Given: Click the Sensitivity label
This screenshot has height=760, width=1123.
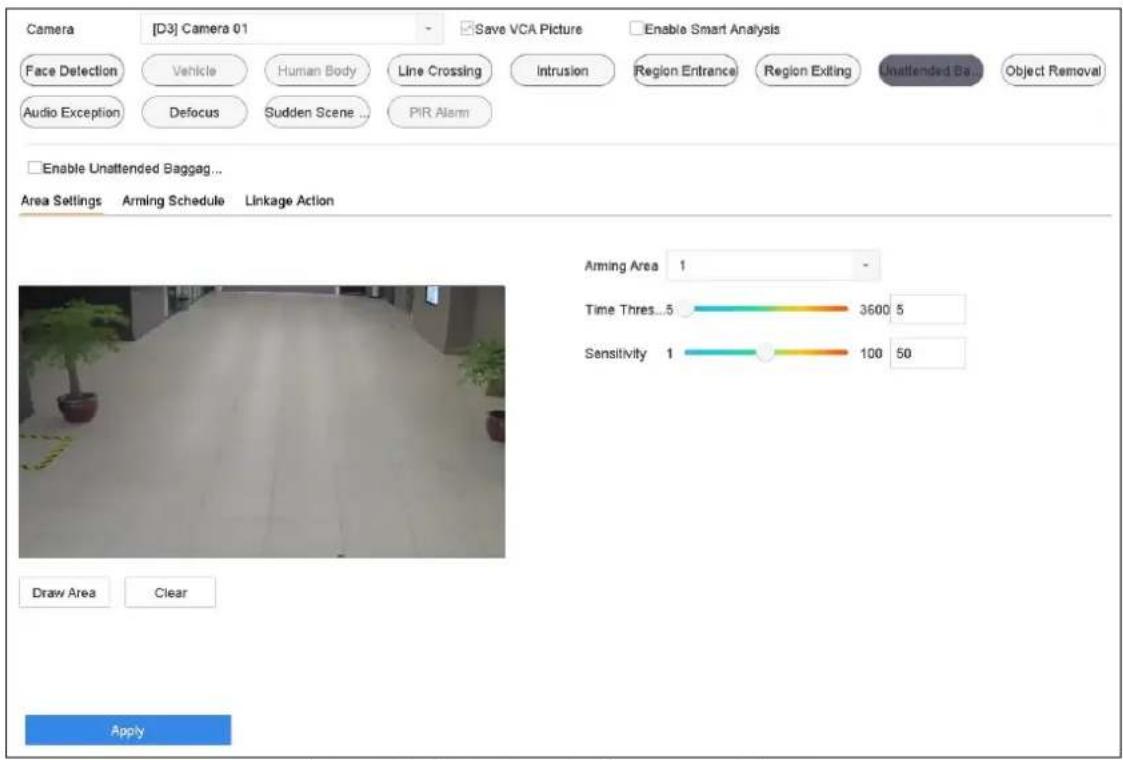Looking at the screenshot, I should pyautogui.click(x=615, y=353).
